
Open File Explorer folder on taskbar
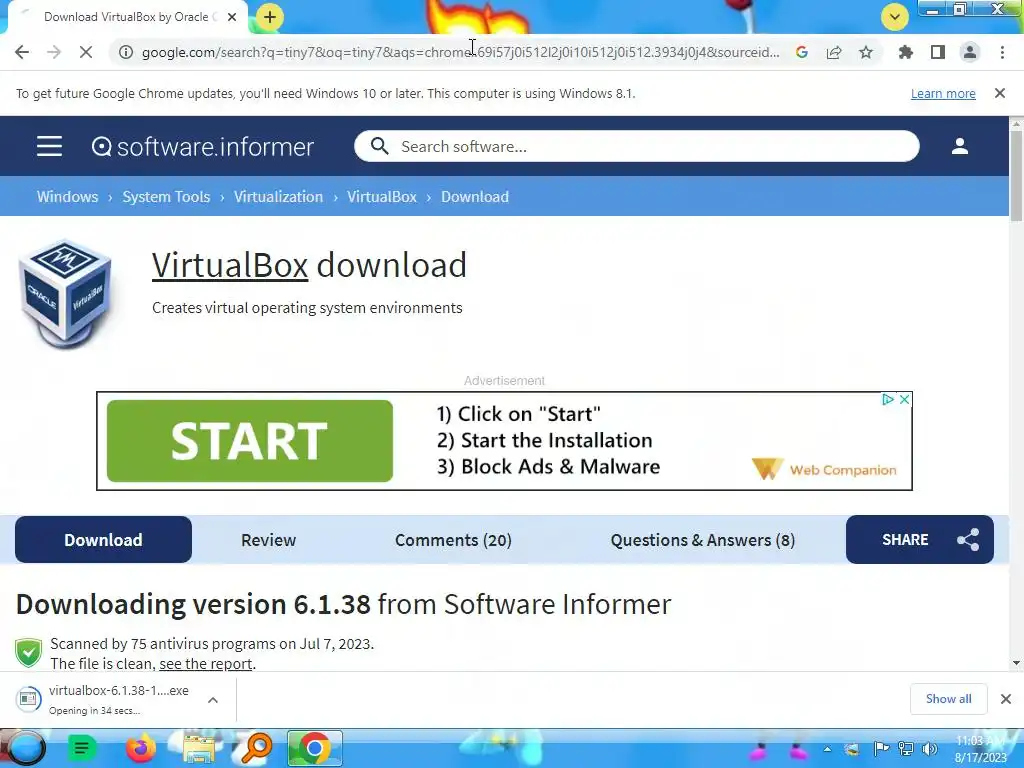199,749
